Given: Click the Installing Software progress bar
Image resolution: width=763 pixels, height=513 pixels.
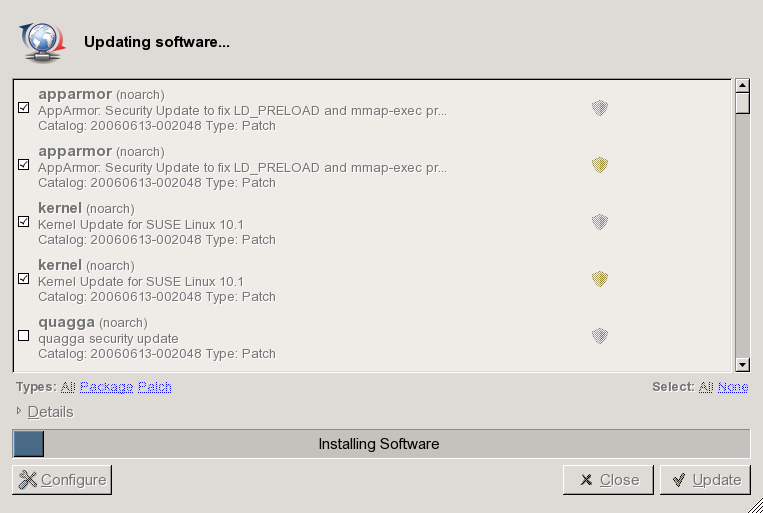Looking at the screenshot, I should 380,444.
